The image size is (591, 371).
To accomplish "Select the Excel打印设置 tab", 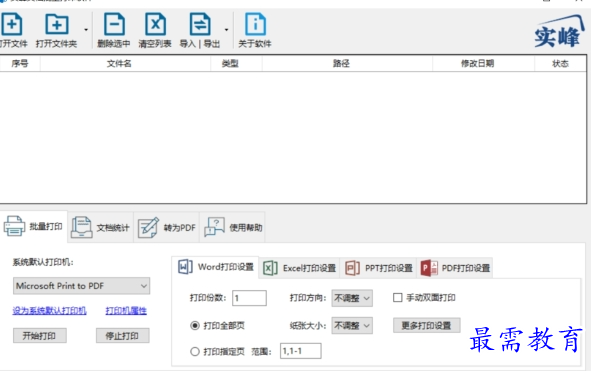I will point(299,268).
